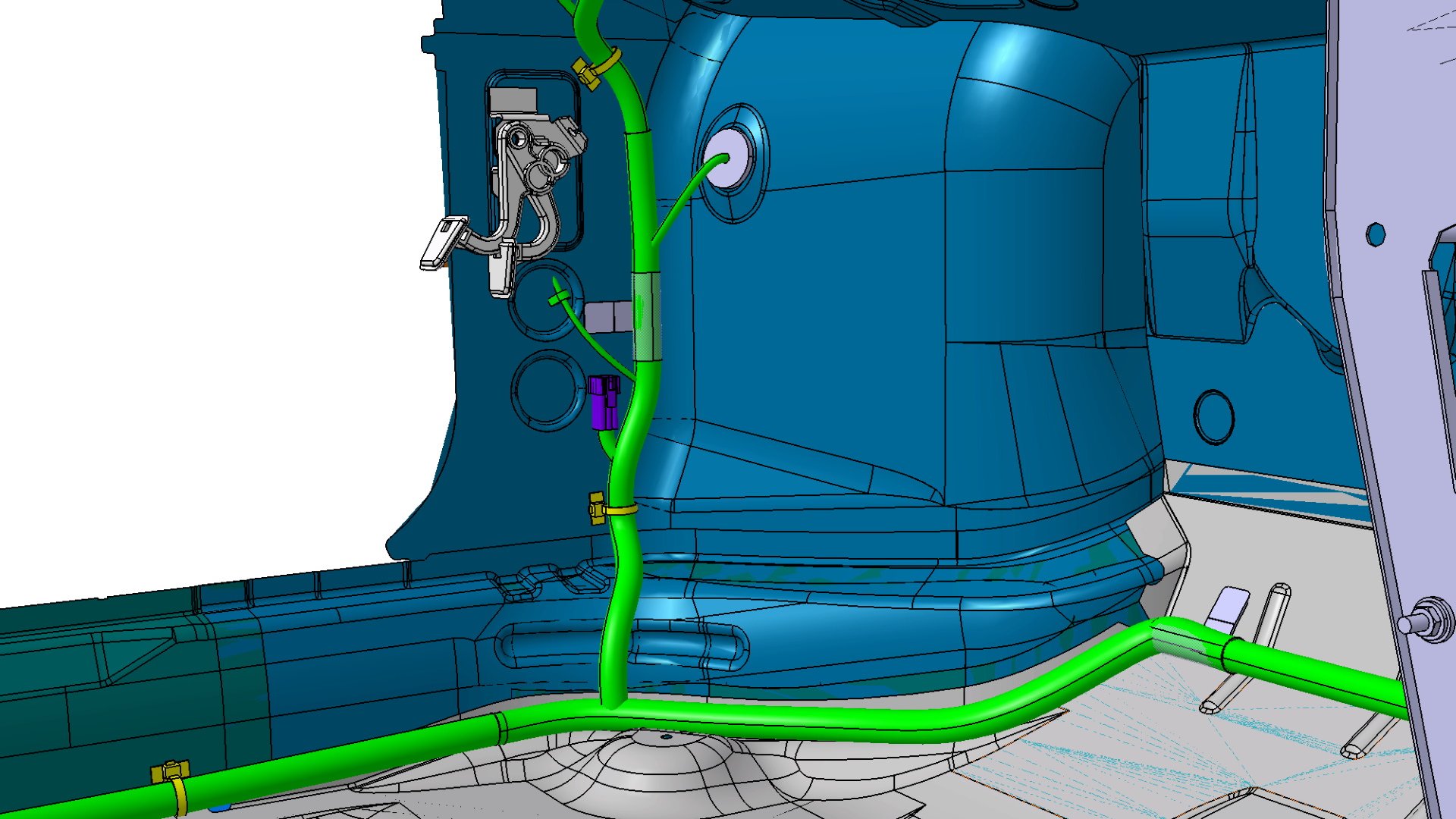Select the leftmost white connector plug

(x=442, y=243)
